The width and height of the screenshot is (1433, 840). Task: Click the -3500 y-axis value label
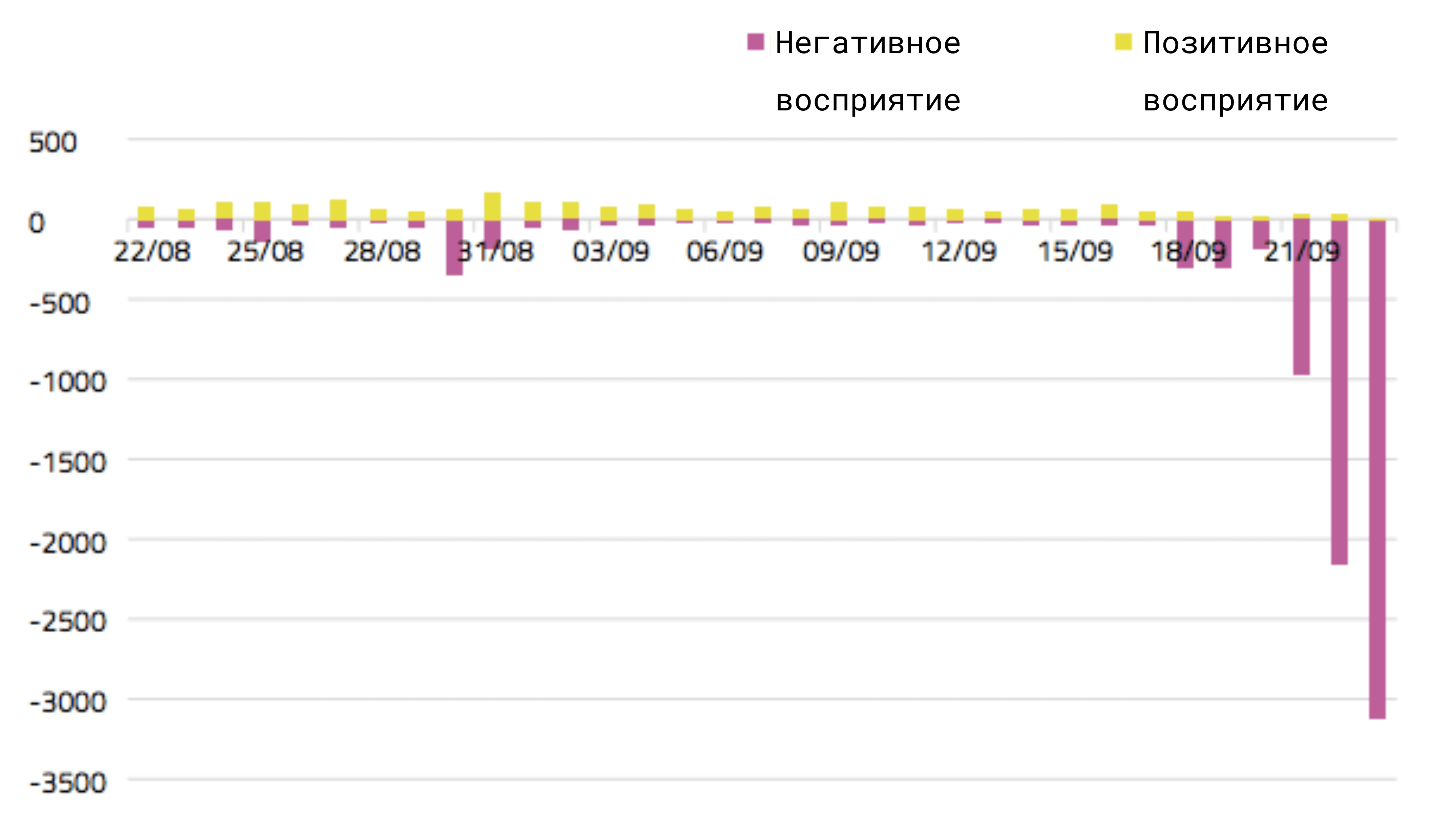68,783
